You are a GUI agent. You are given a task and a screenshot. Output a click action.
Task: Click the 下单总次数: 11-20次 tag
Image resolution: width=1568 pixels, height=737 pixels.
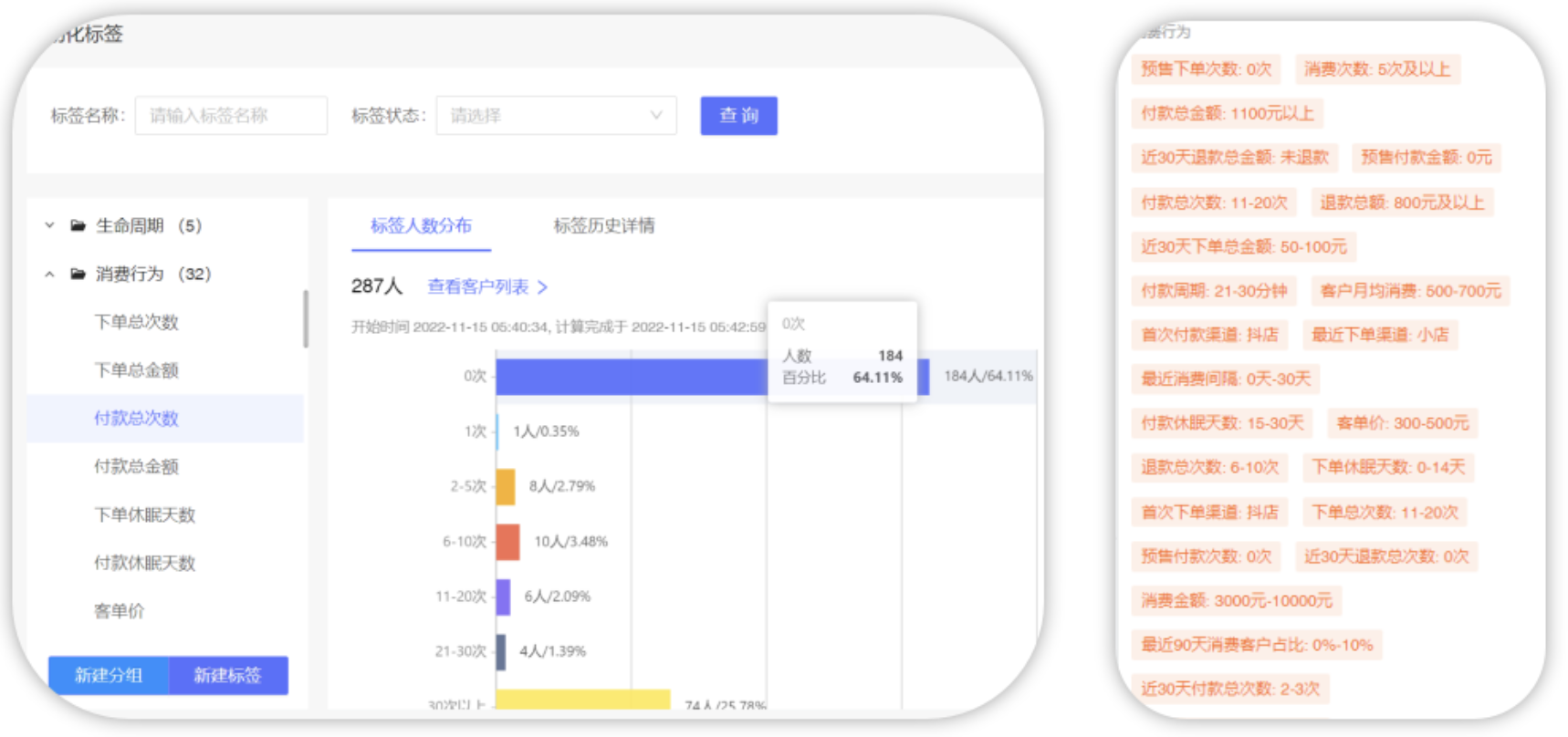tap(1385, 513)
